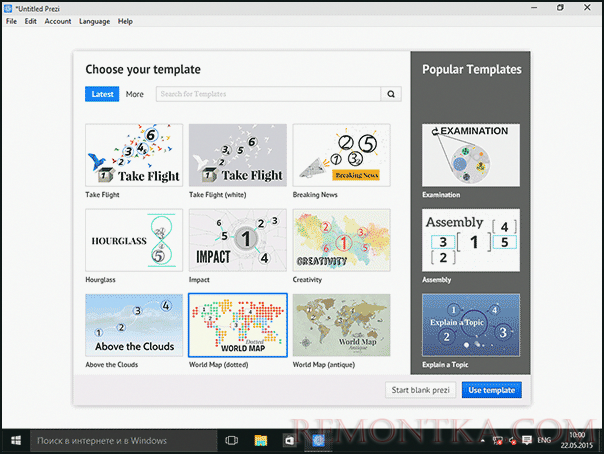Image resolution: width=604 pixels, height=454 pixels.
Task: Click the Use template button
Action: 492,390
